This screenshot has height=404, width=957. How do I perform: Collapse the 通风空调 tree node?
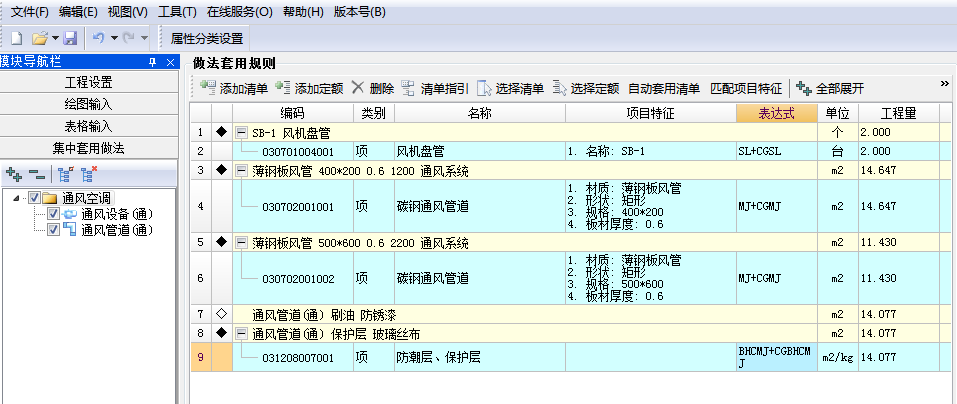16,198
